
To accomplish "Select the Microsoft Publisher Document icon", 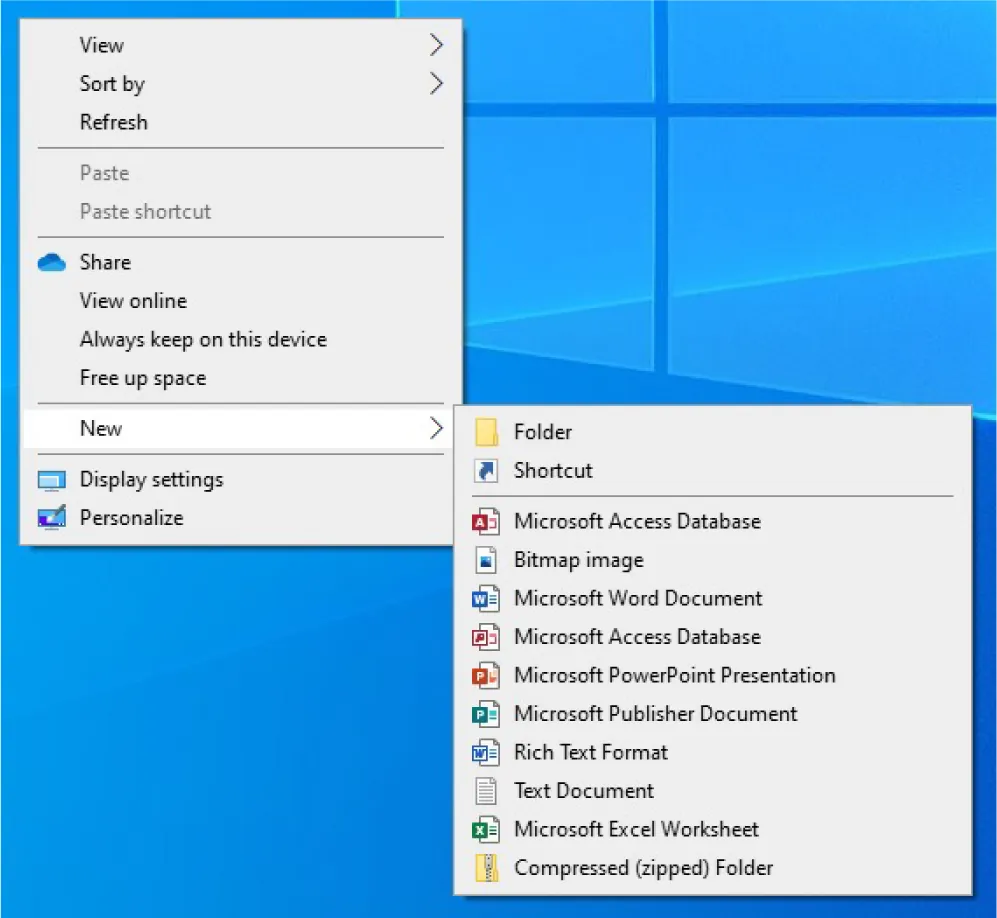I will tap(487, 713).
